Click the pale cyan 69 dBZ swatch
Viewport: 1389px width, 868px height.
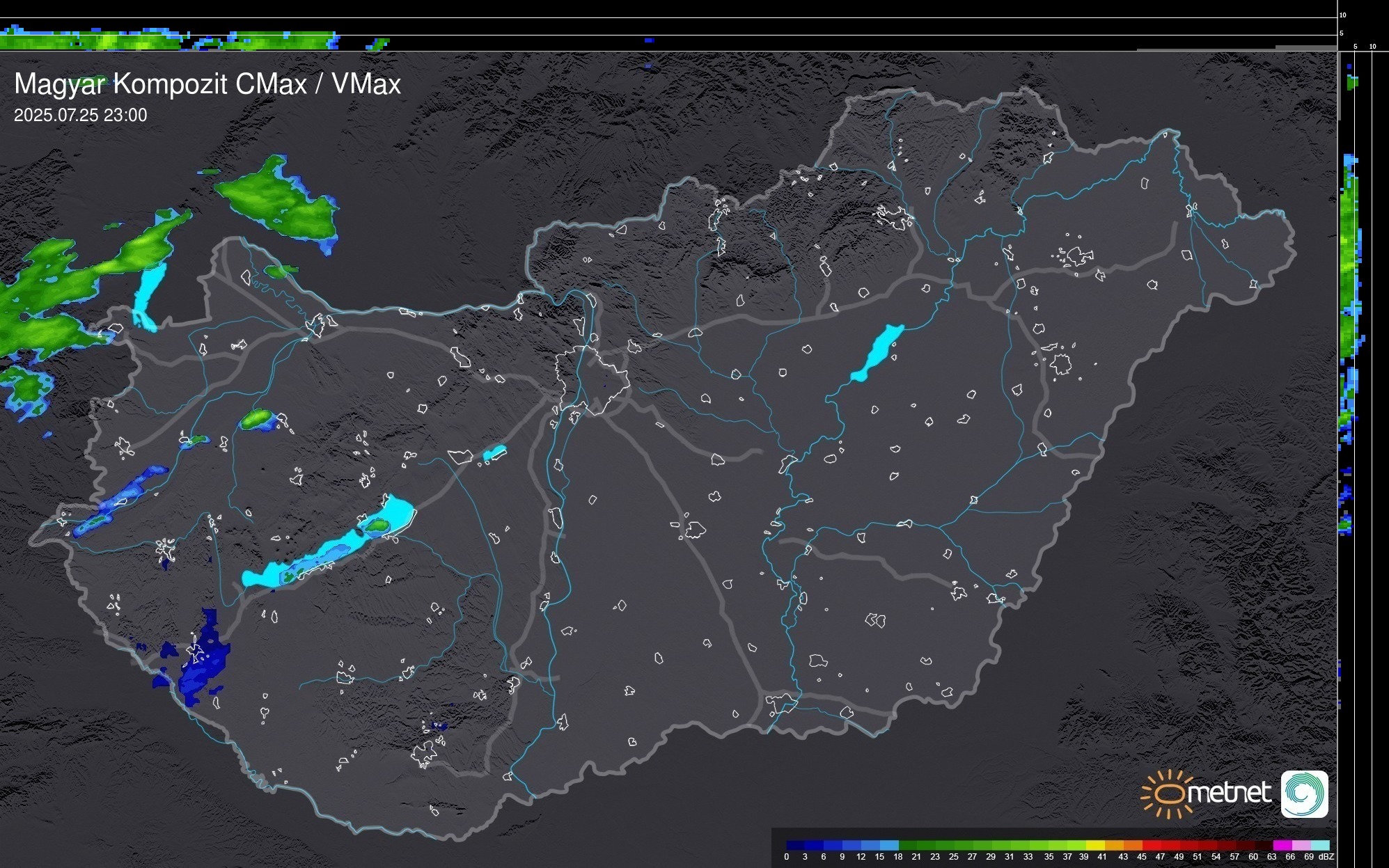(1319, 845)
